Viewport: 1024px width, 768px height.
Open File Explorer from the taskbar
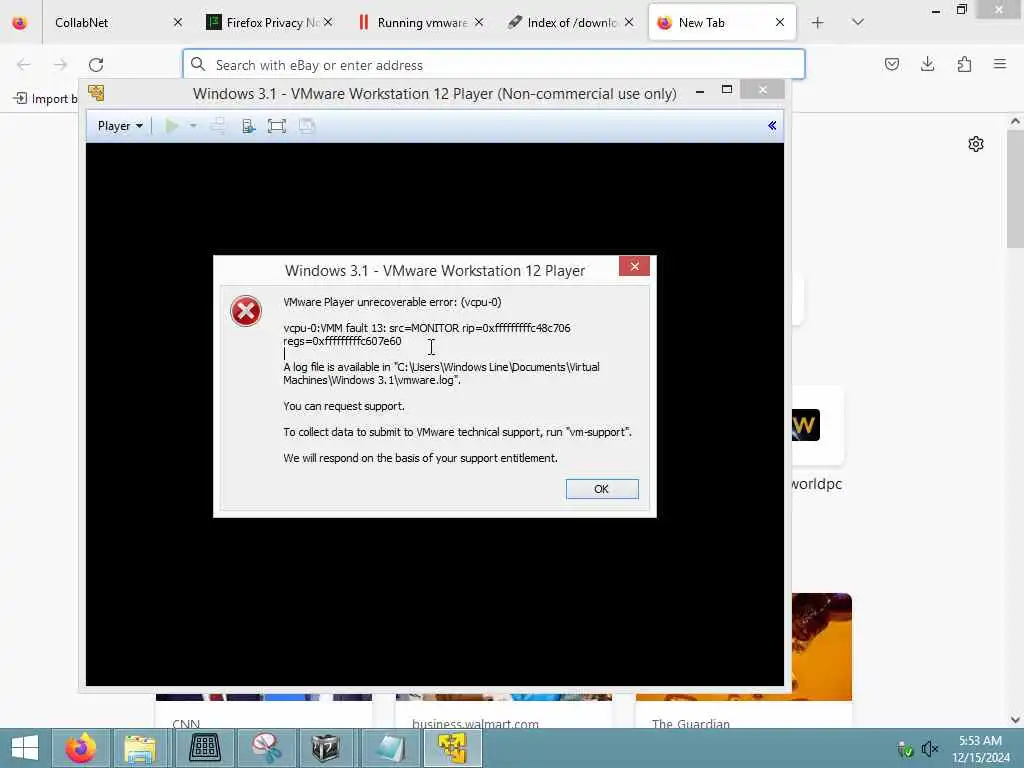point(140,748)
